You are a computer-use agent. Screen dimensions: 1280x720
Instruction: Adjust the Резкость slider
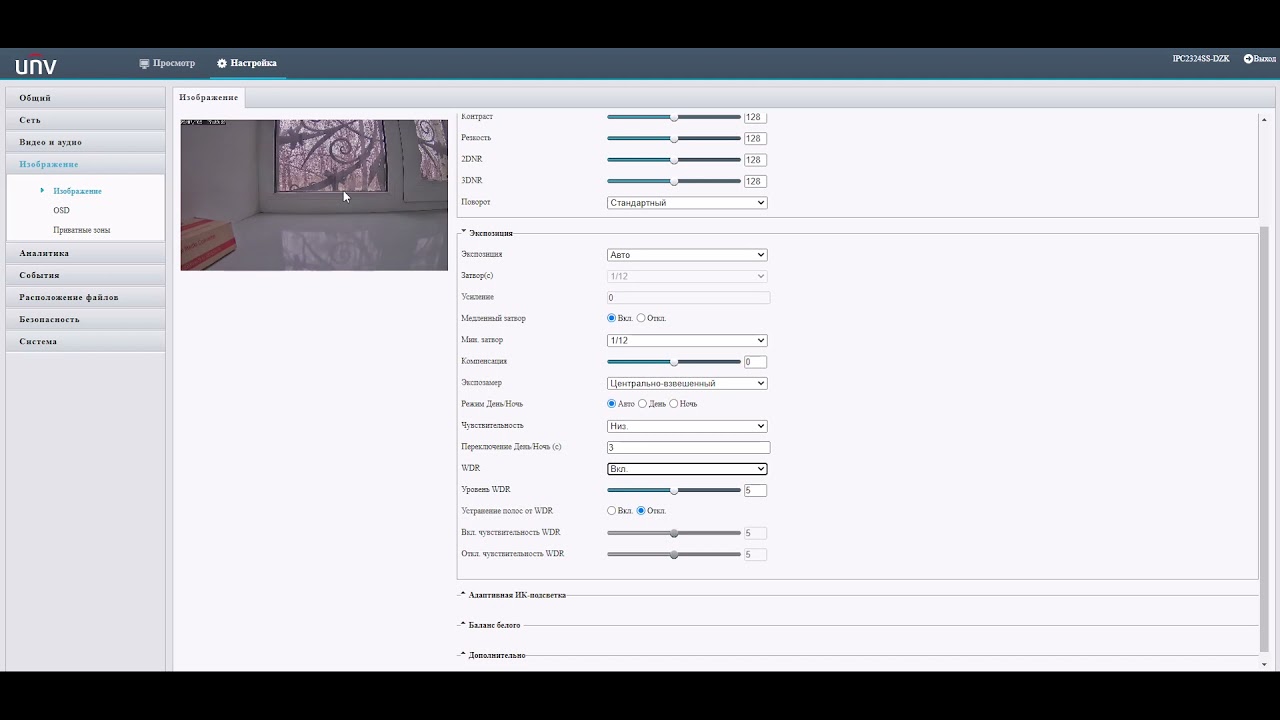674,138
